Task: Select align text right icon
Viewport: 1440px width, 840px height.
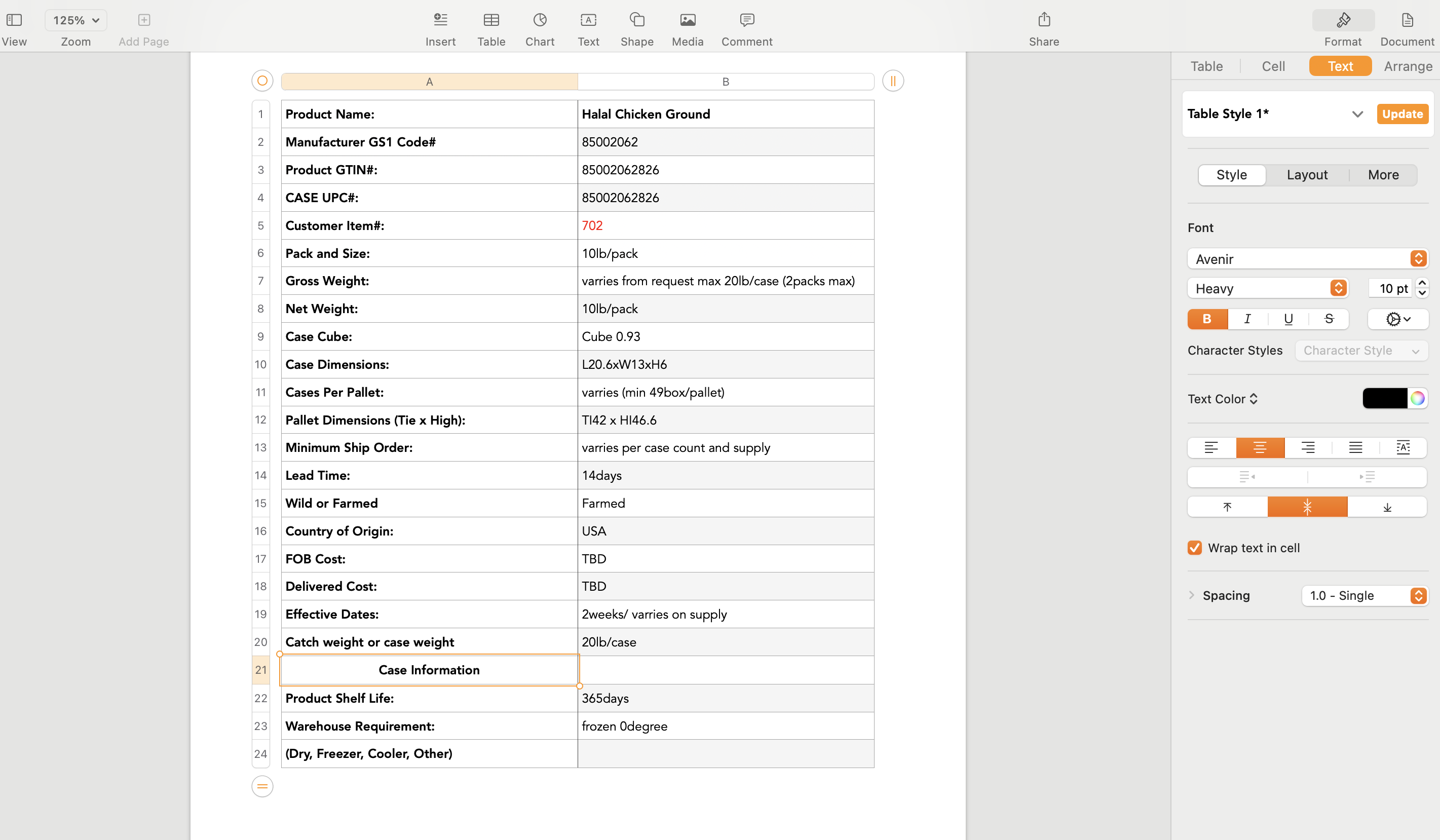Action: [x=1307, y=447]
